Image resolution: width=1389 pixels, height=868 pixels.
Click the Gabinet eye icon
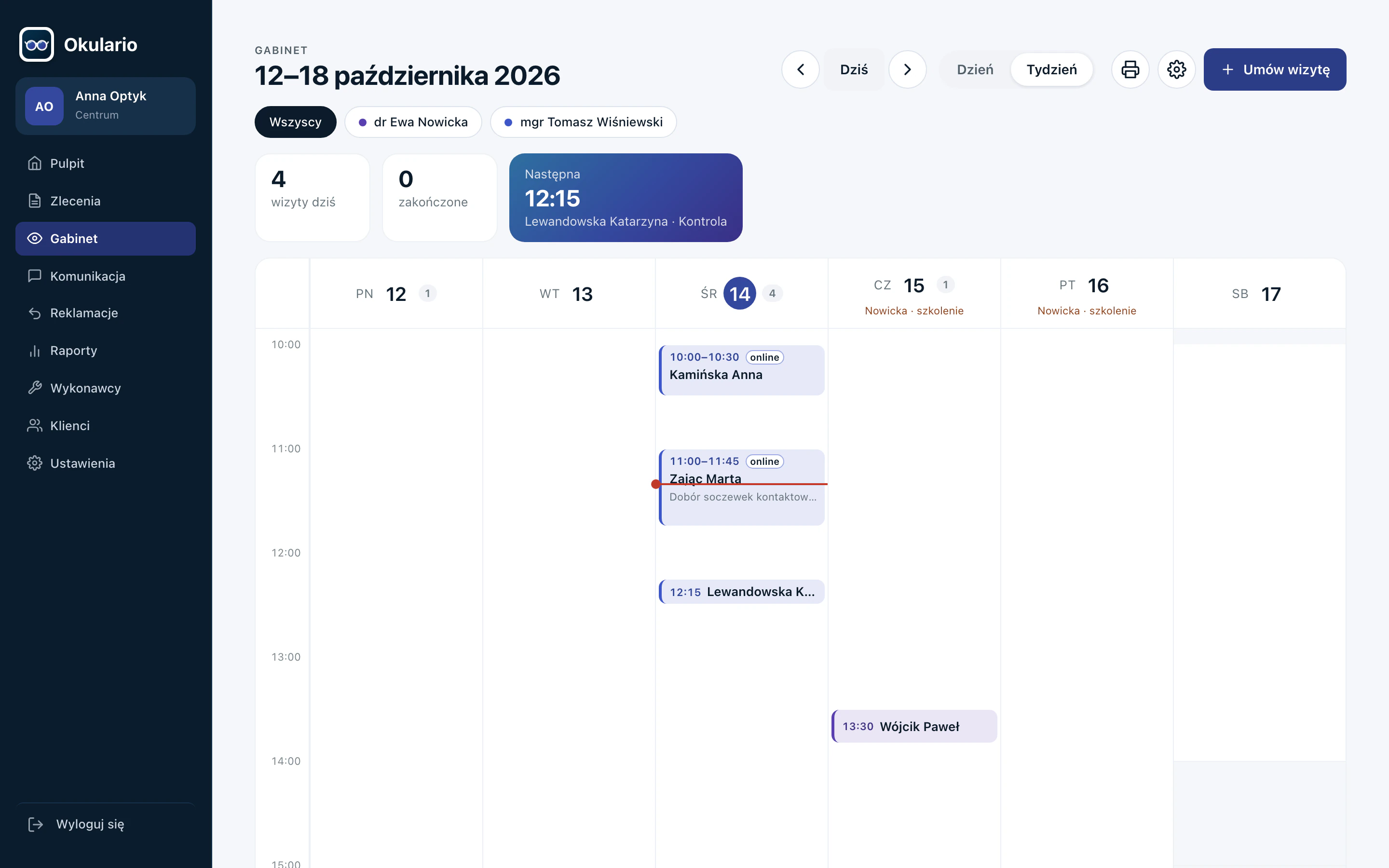pyautogui.click(x=34, y=238)
